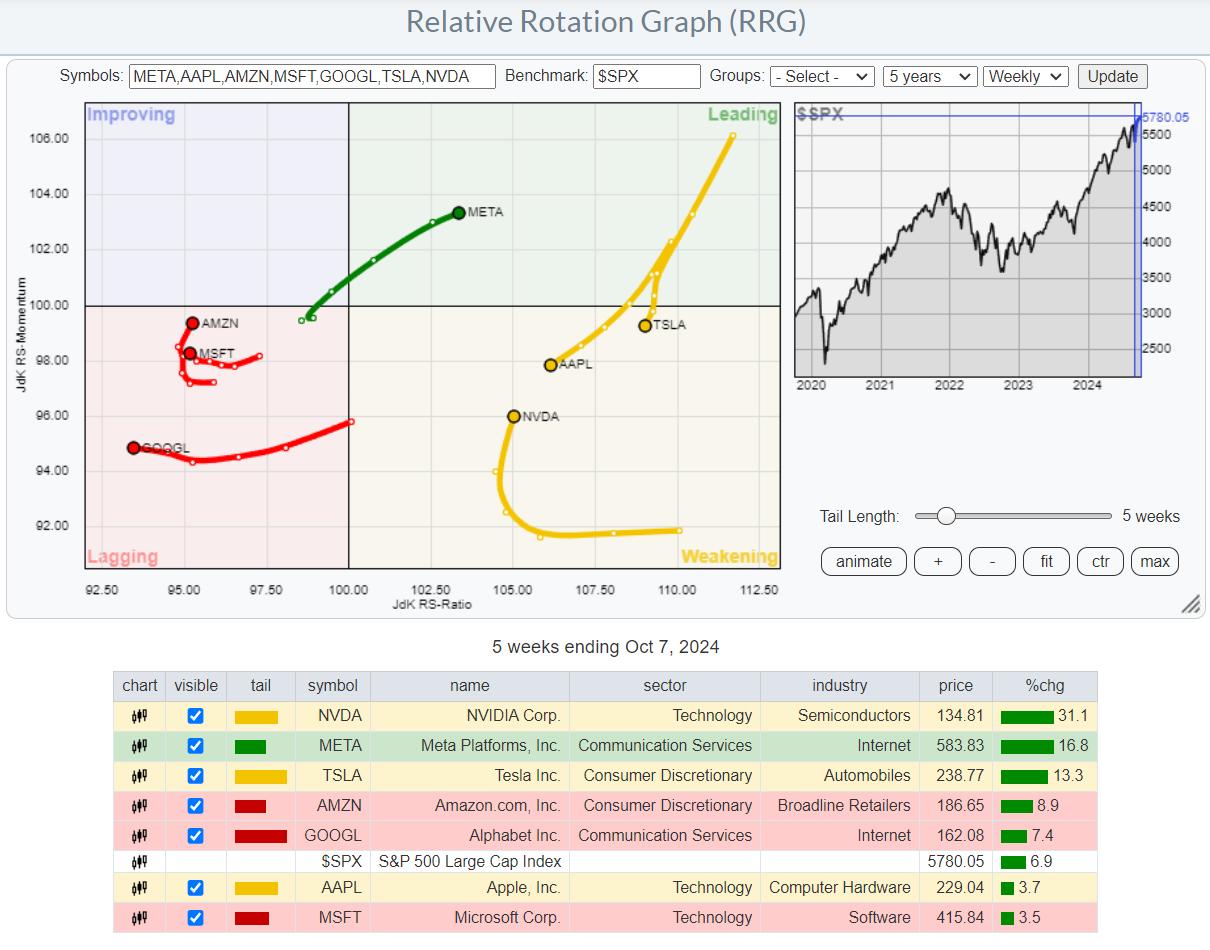Sort table by the %chg column header
This screenshot has height=950, width=1210.
coord(1044,686)
